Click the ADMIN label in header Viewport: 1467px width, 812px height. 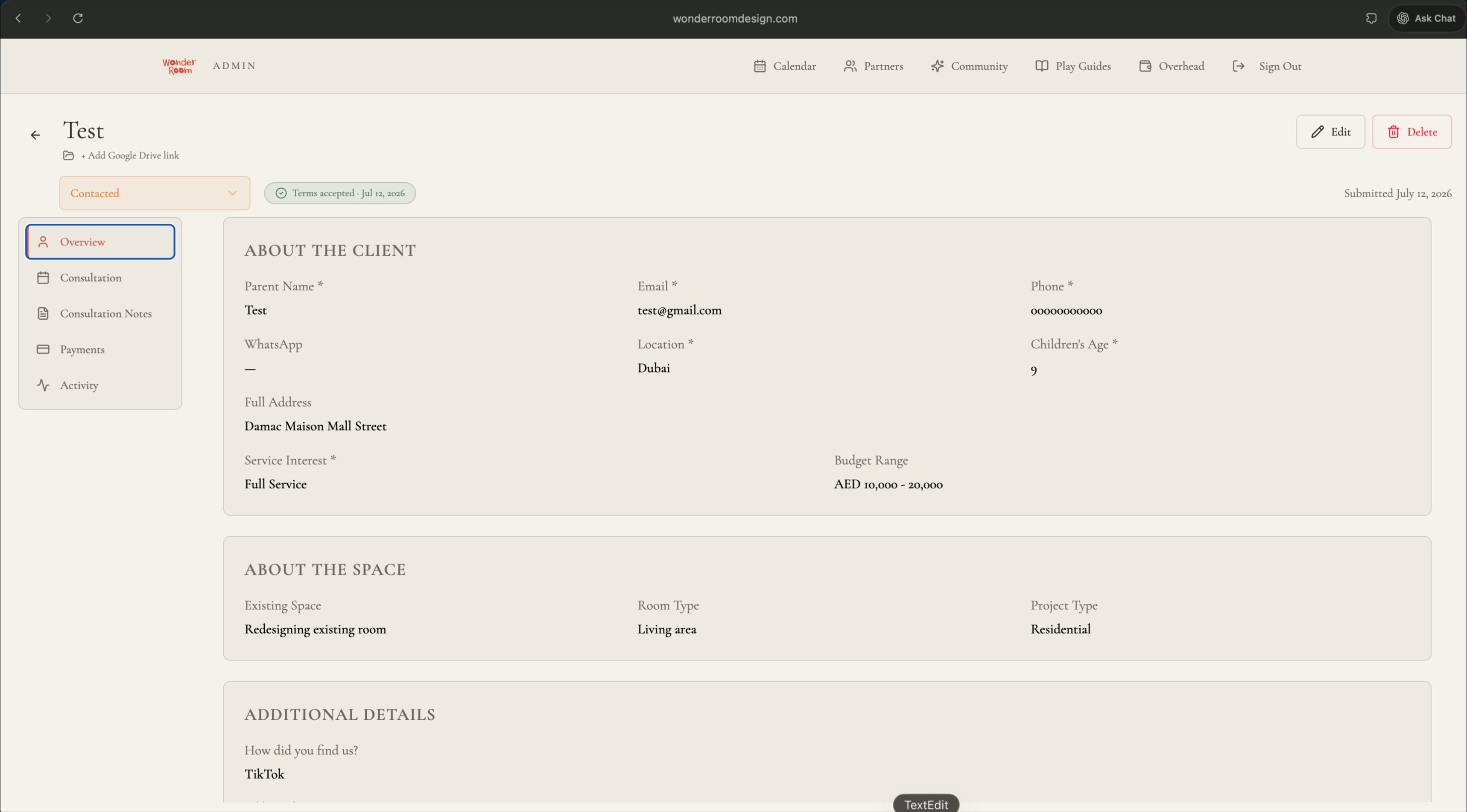[x=234, y=66]
